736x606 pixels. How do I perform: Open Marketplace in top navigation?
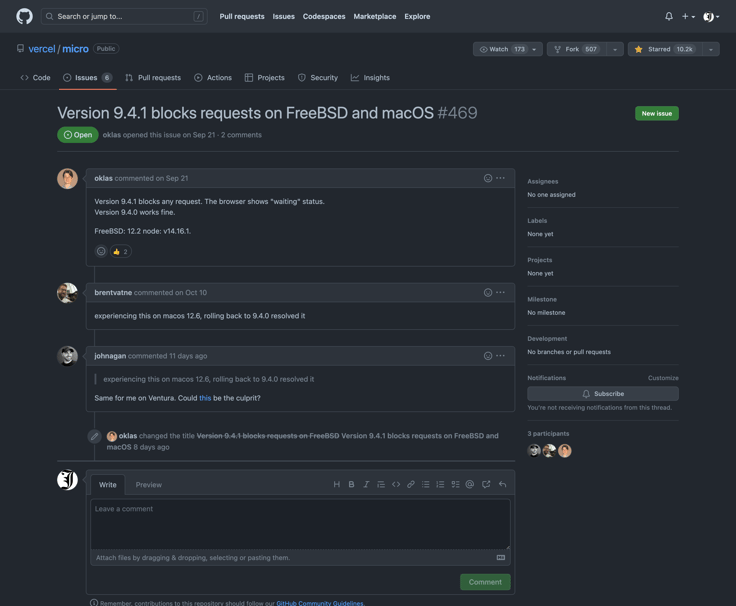375,16
